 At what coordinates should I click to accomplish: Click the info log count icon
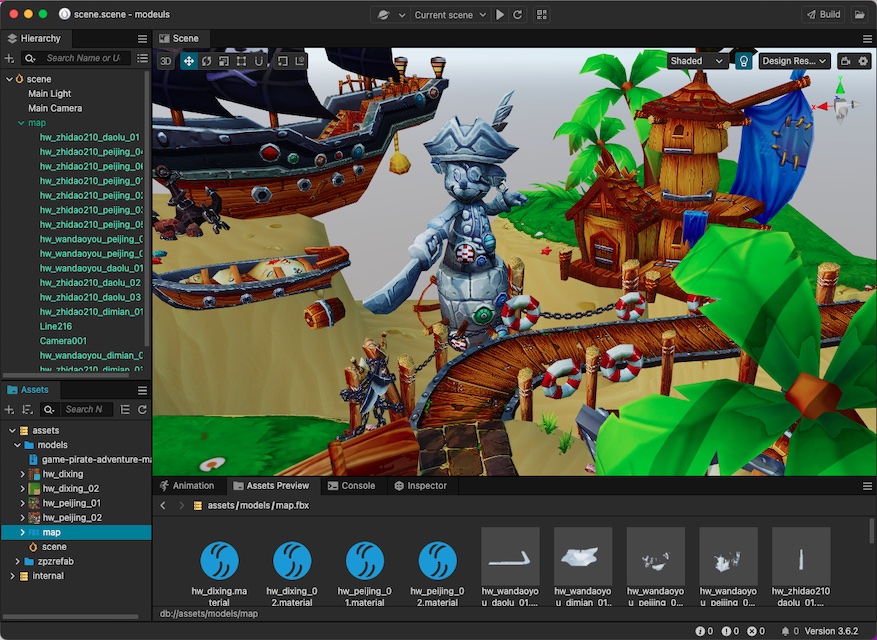pos(700,631)
